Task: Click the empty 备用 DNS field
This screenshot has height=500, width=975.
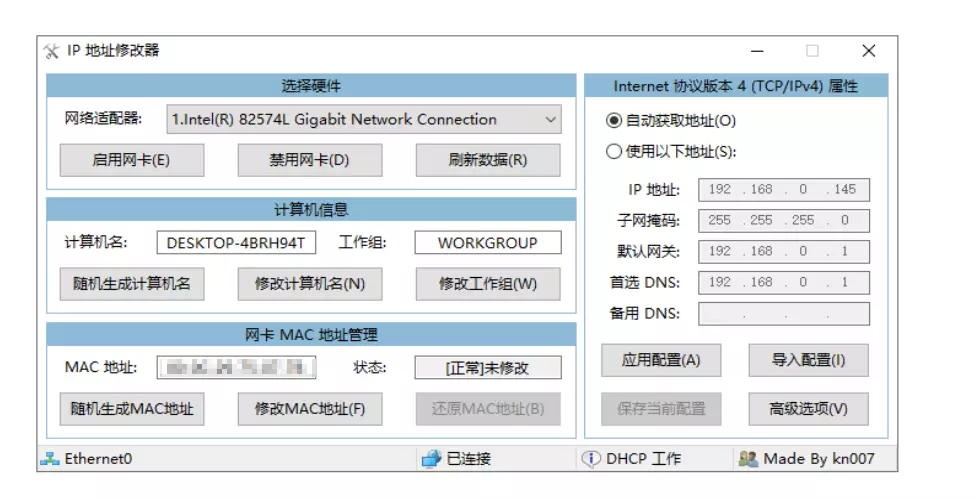Action: point(784,314)
